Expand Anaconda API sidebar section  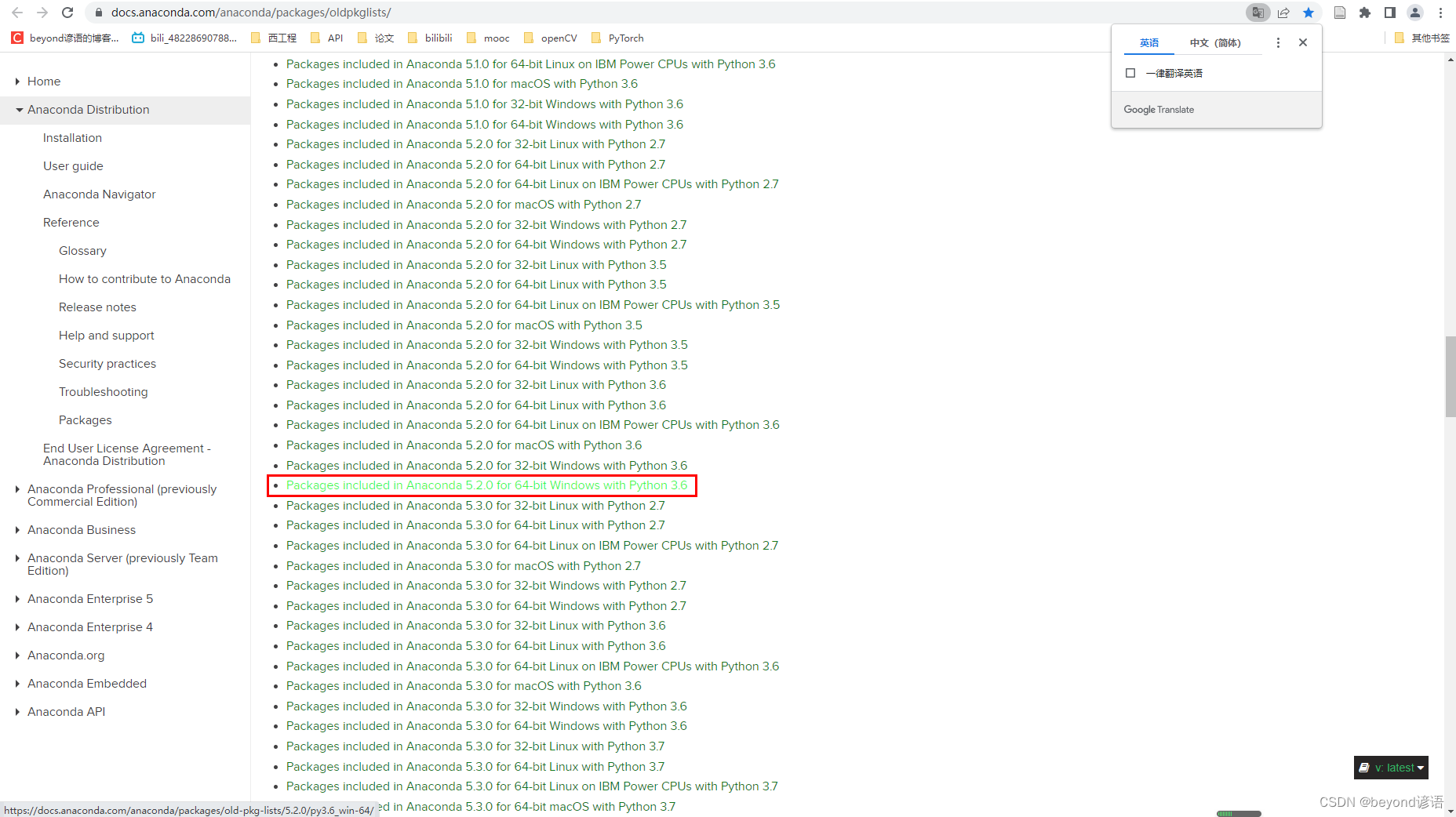coord(17,712)
